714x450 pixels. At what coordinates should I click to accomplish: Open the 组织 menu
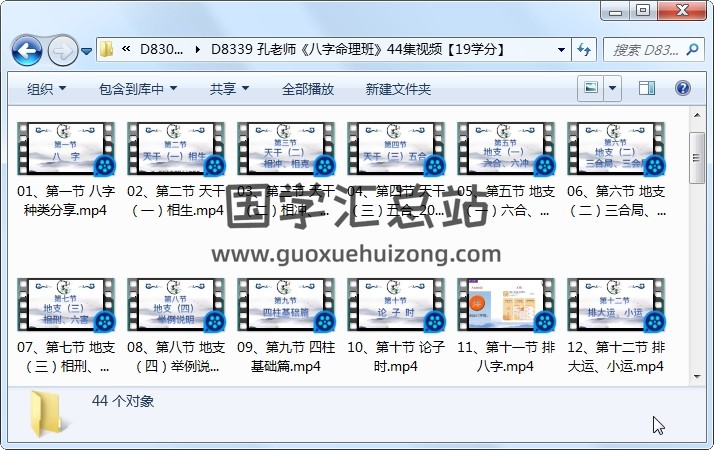click(46, 89)
